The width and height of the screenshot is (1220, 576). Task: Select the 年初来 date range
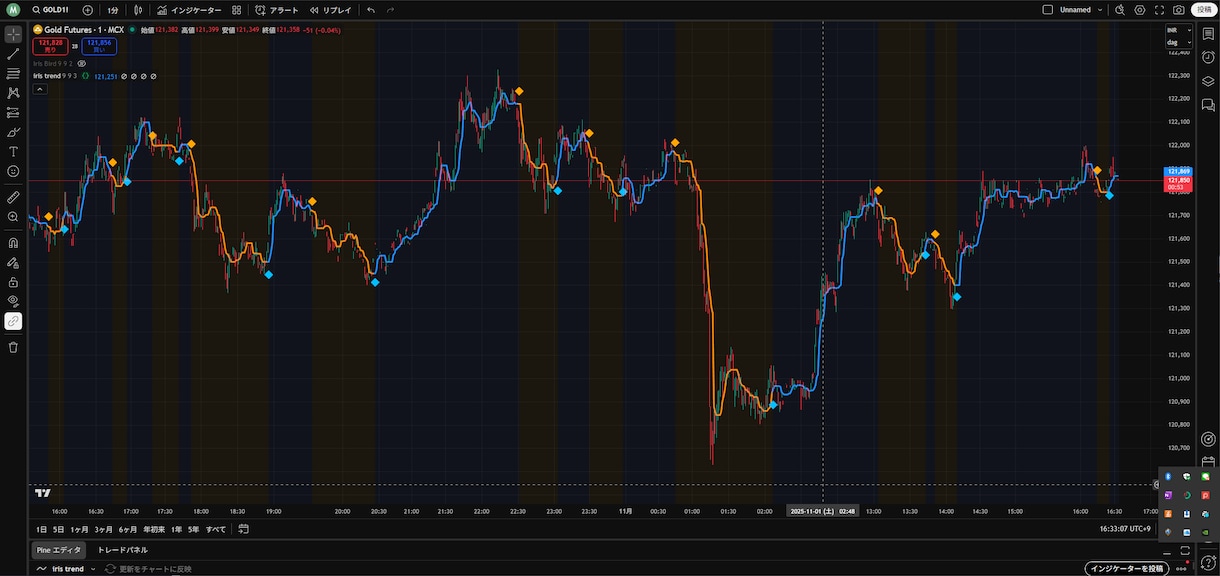(154, 529)
